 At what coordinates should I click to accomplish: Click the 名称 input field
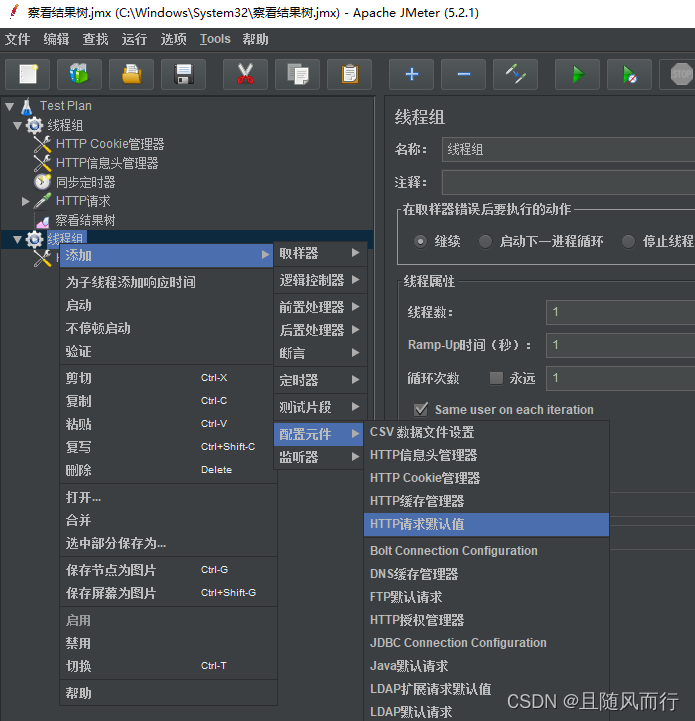pos(568,149)
